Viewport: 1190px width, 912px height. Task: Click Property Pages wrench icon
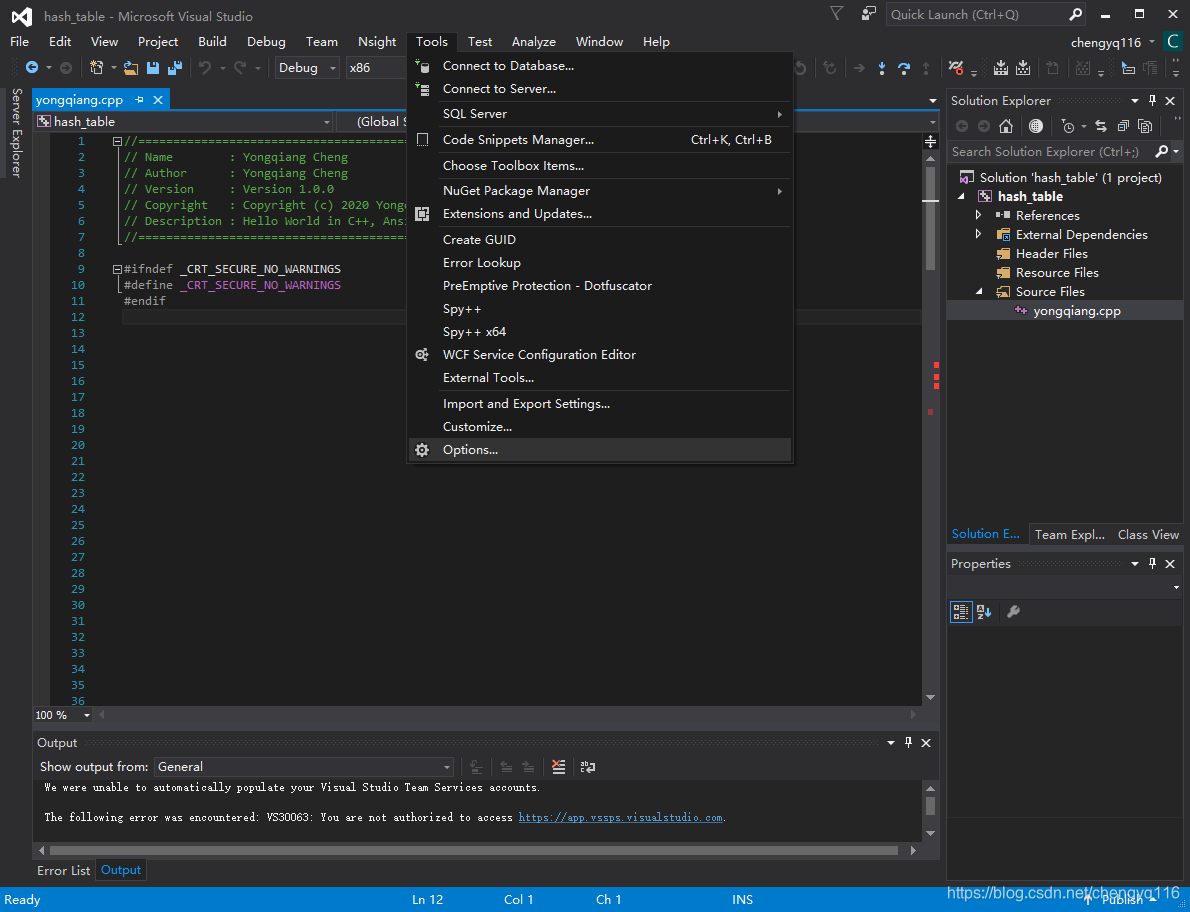pyautogui.click(x=1012, y=612)
